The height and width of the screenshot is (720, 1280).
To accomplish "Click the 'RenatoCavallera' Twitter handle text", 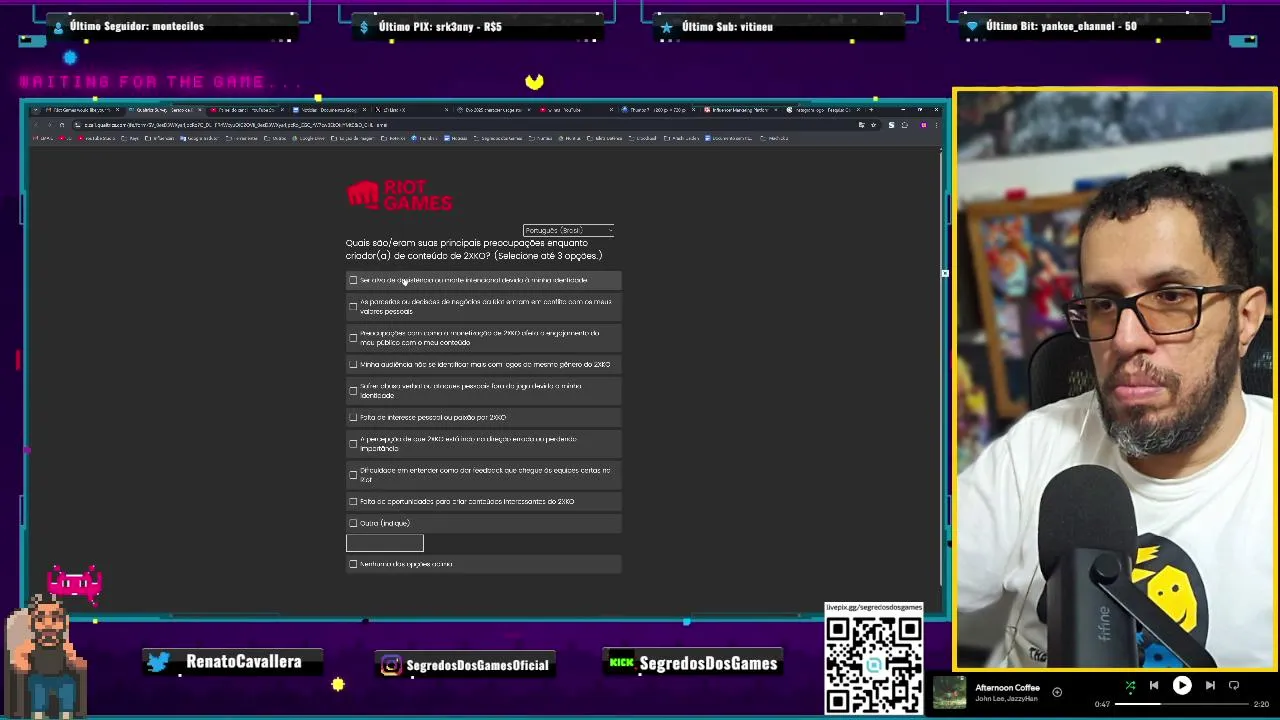I will tap(243, 662).
